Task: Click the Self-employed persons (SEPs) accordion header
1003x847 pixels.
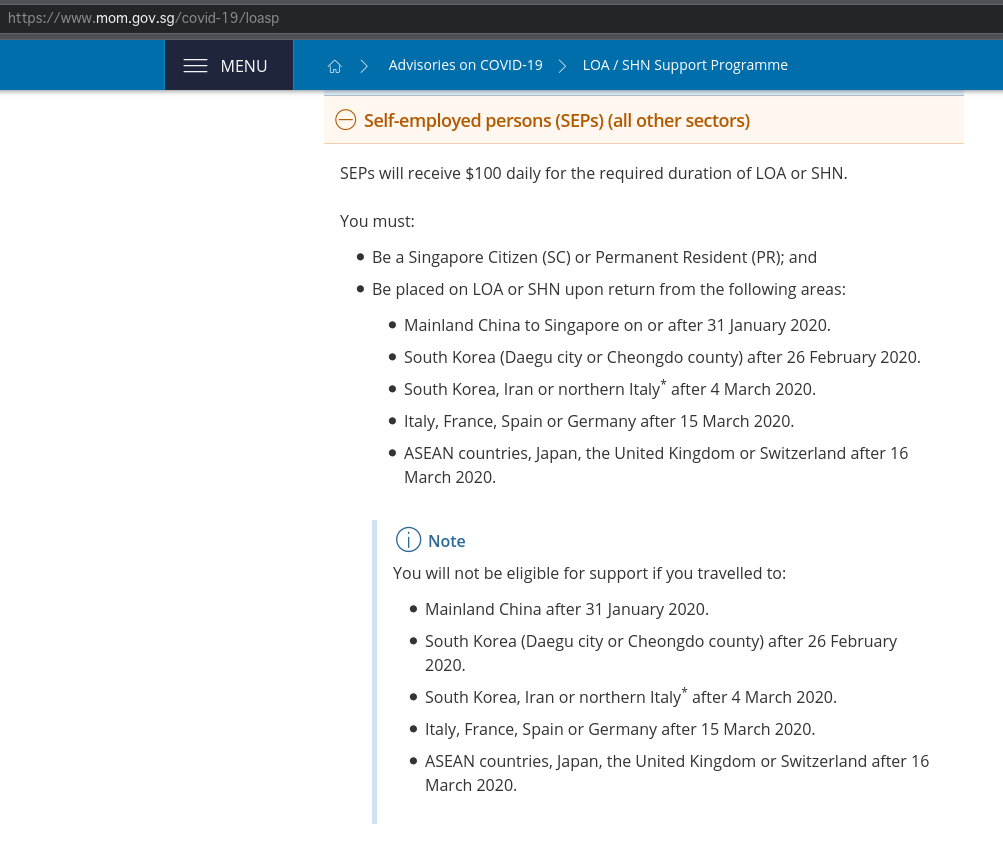Action: (x=556, y=121)
